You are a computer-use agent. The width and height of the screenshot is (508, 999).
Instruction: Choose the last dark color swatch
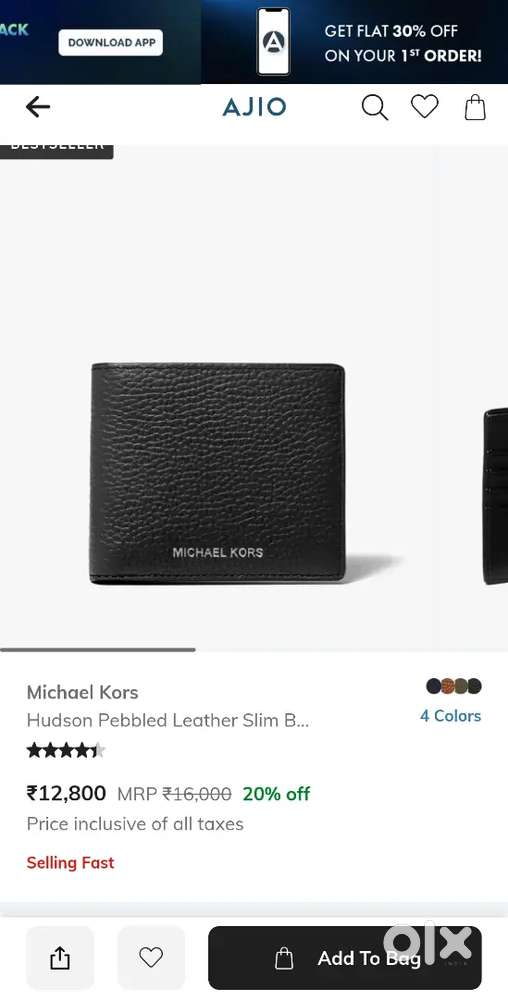474,686
